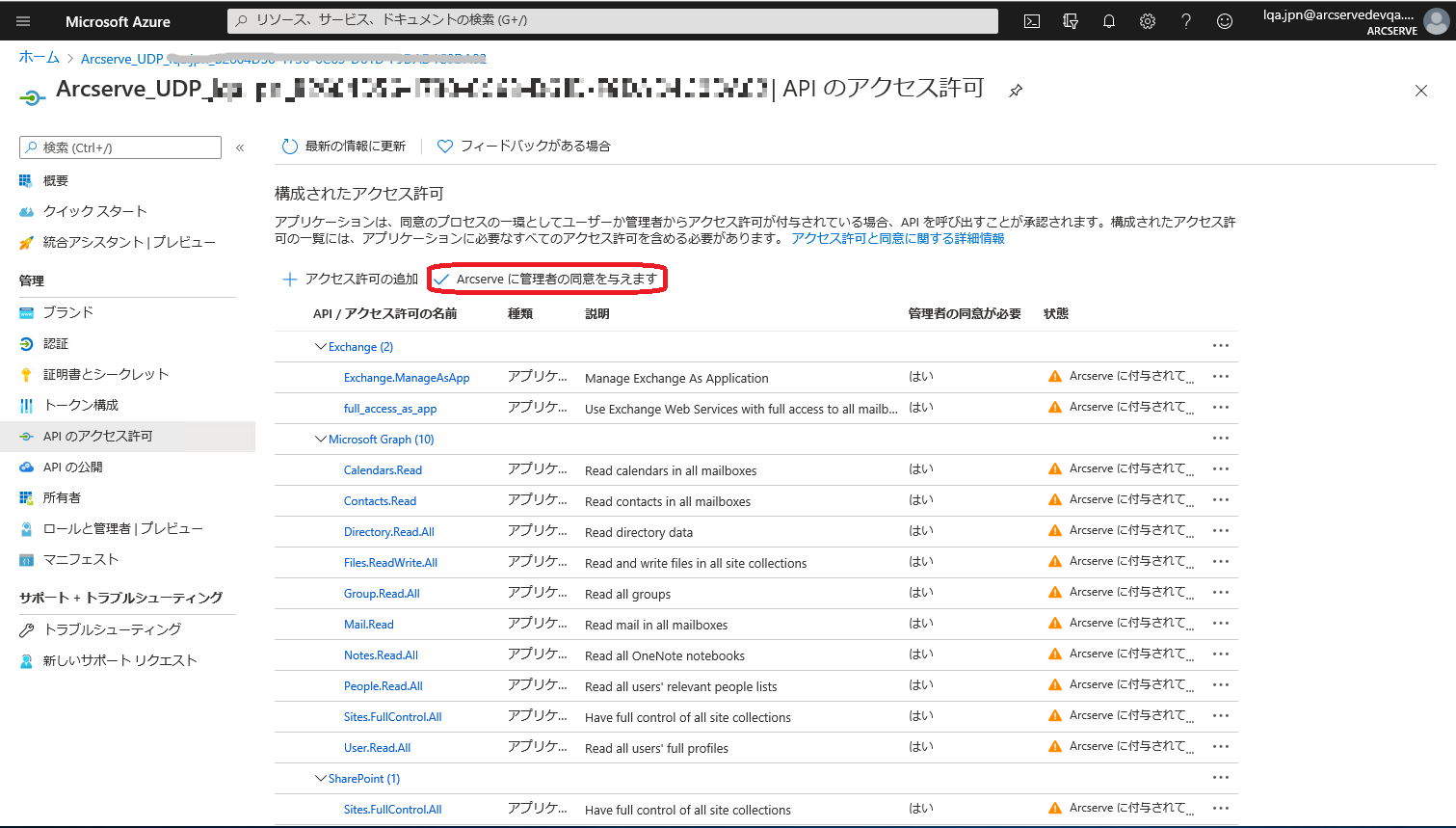The image size is (1456, 828).
Task: Click warning status icon on Directory.Read.All row
Action: (x=1055, y=531)
